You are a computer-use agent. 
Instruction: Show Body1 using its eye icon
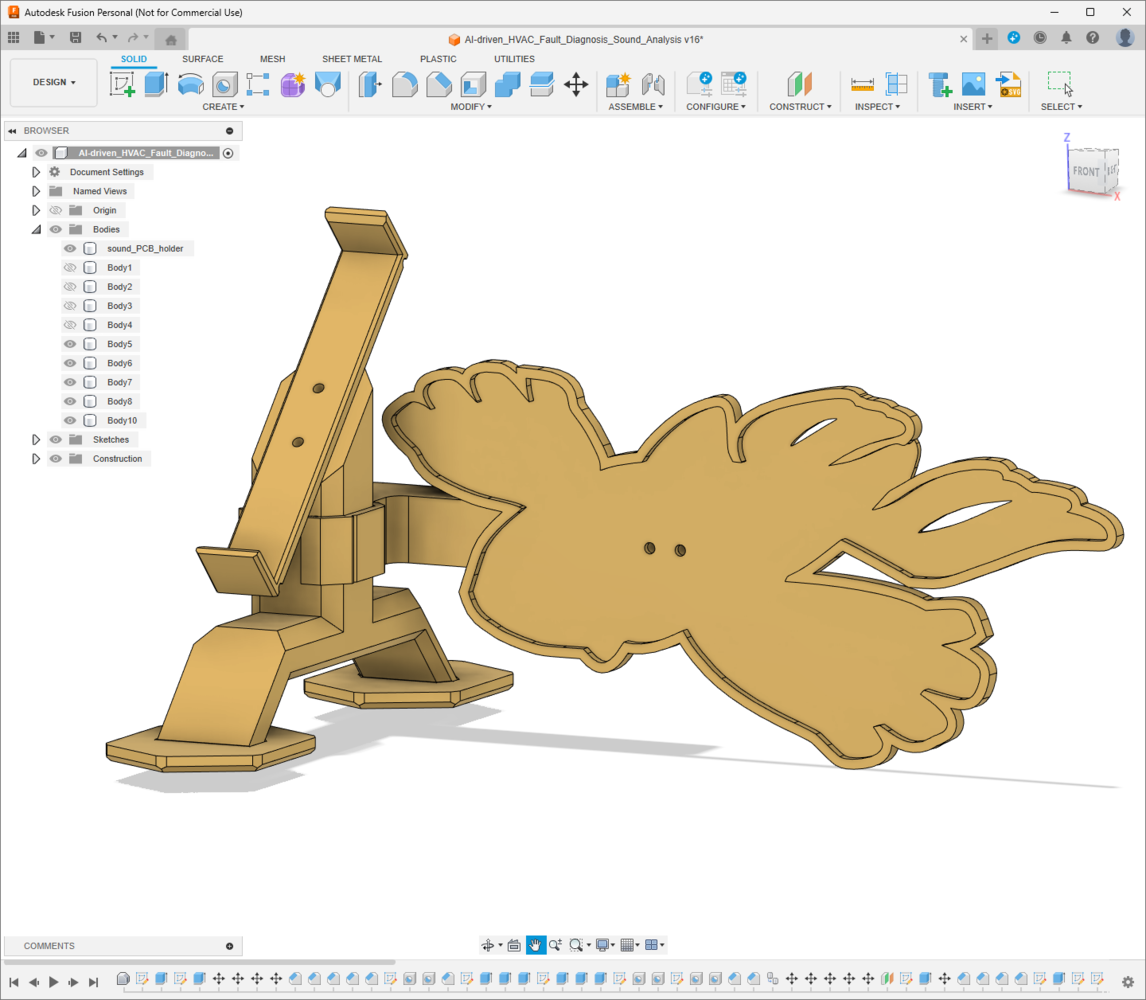click(x=70, y=268)
